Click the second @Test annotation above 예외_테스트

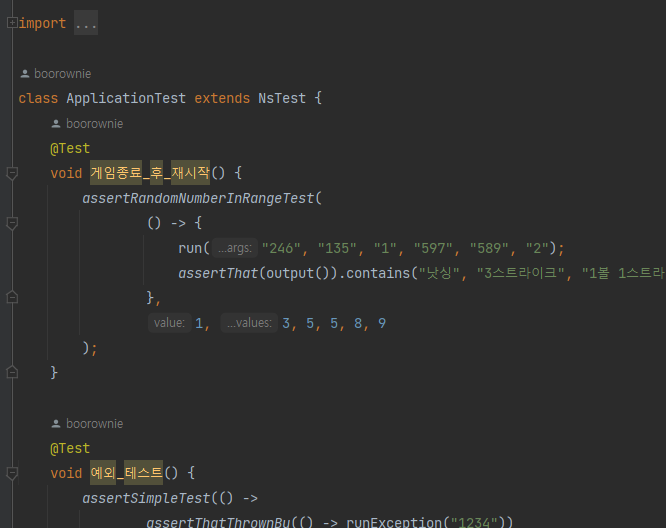tap(70, 449)
